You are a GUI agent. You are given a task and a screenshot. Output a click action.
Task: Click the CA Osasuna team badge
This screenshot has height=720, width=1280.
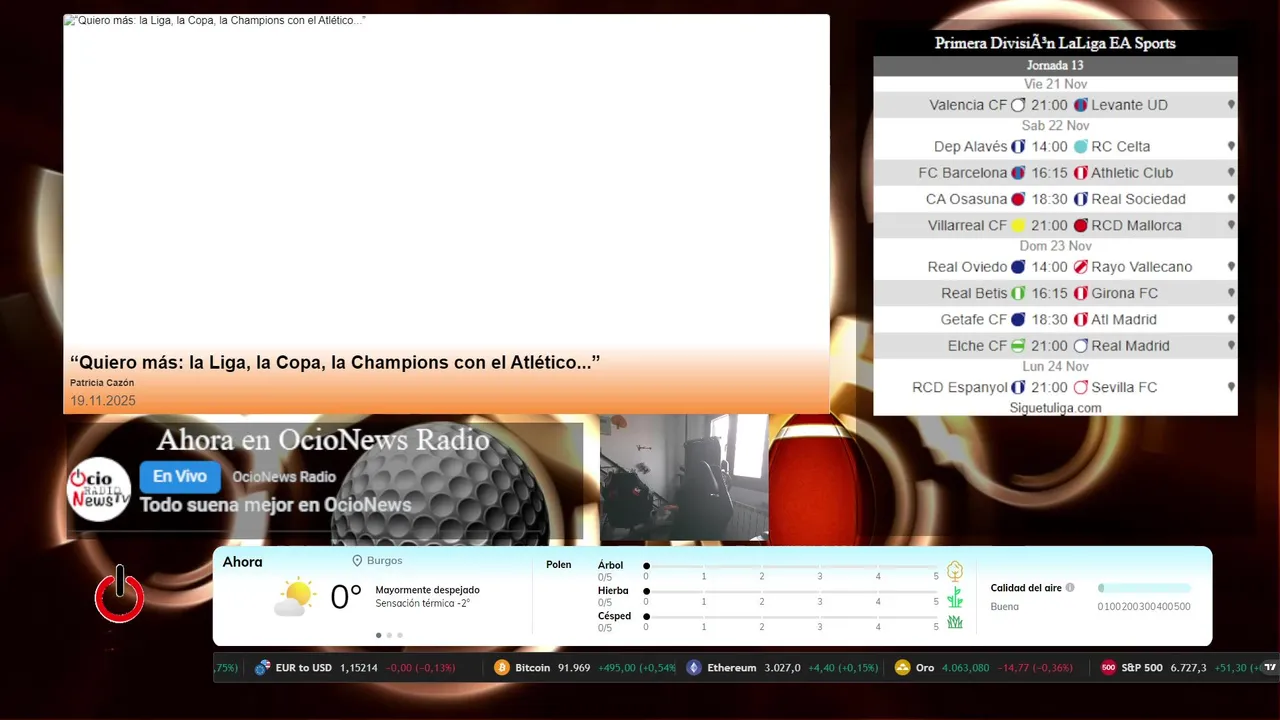pos(1018,199)
